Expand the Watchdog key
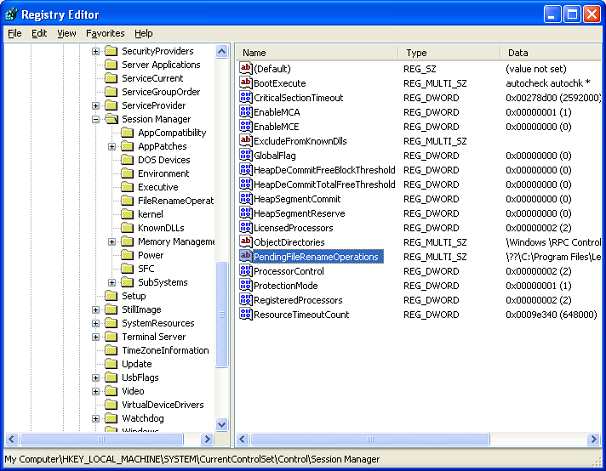The height and width of the screenshot is (471, 606). pos(96,418)
